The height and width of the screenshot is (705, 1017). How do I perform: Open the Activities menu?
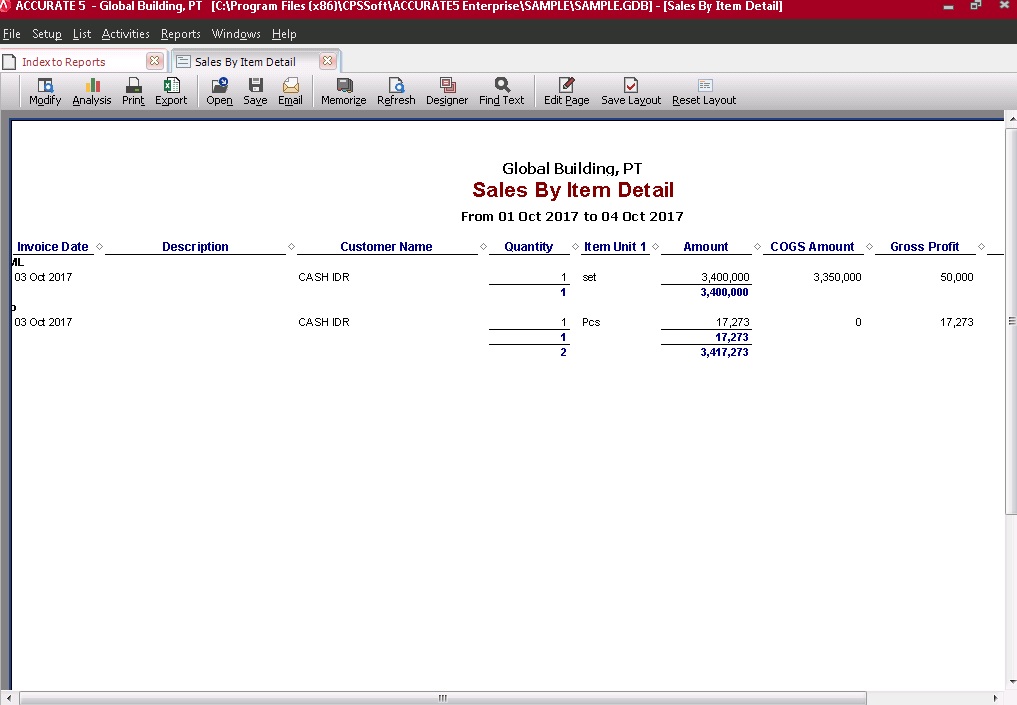[x=125, y=34]
